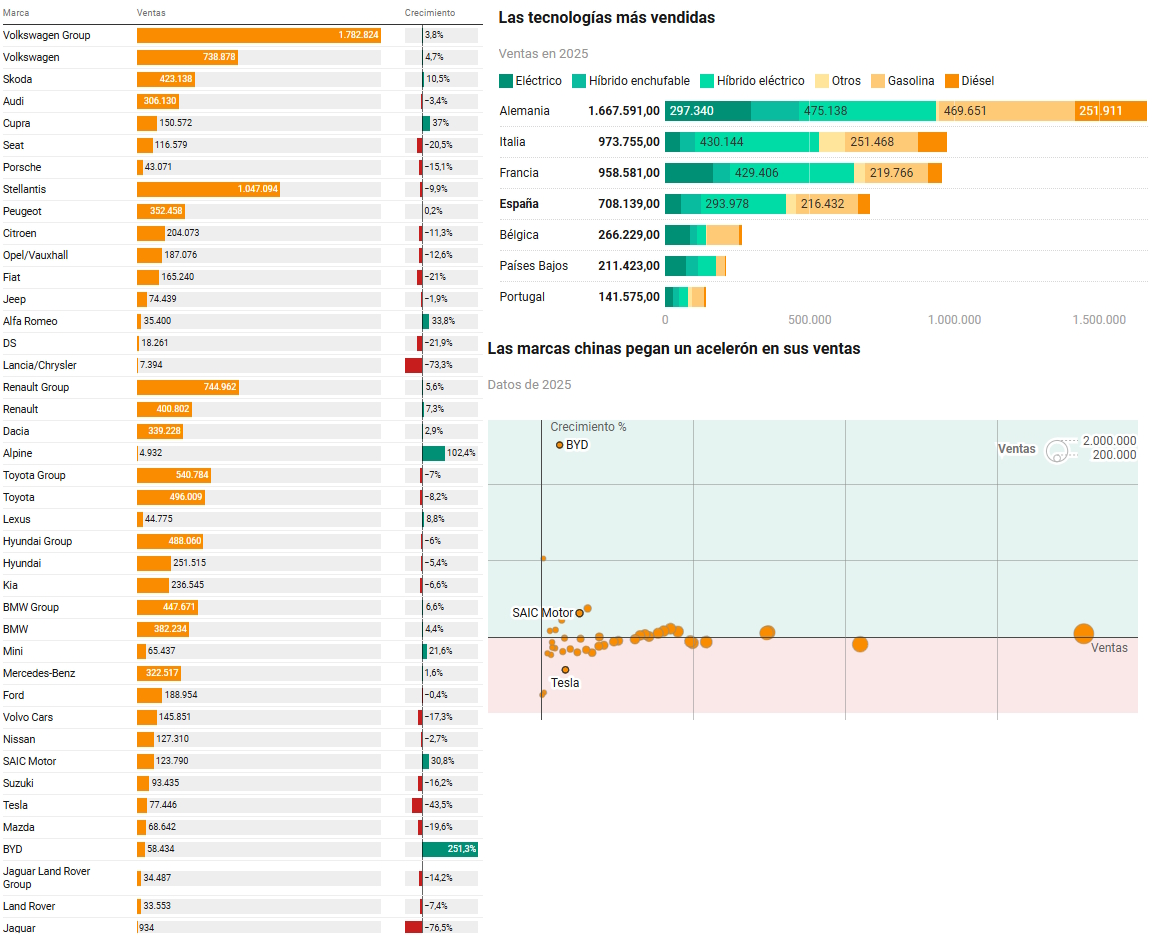Click Italia gasolina segment 251.468
Image resolution: width=1155 pixels, height=938 pixels.
tap(882, 142)
